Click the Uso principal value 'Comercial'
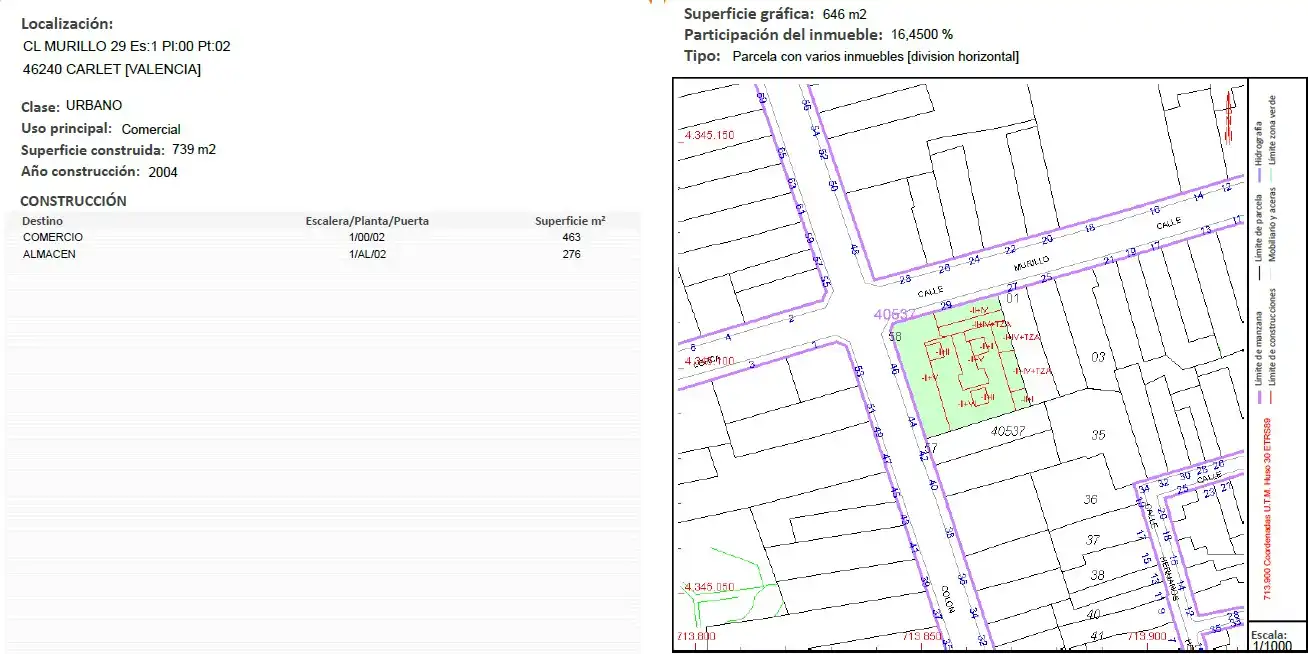The width and height of the screenshot is (1308, 654). [151, 129]
